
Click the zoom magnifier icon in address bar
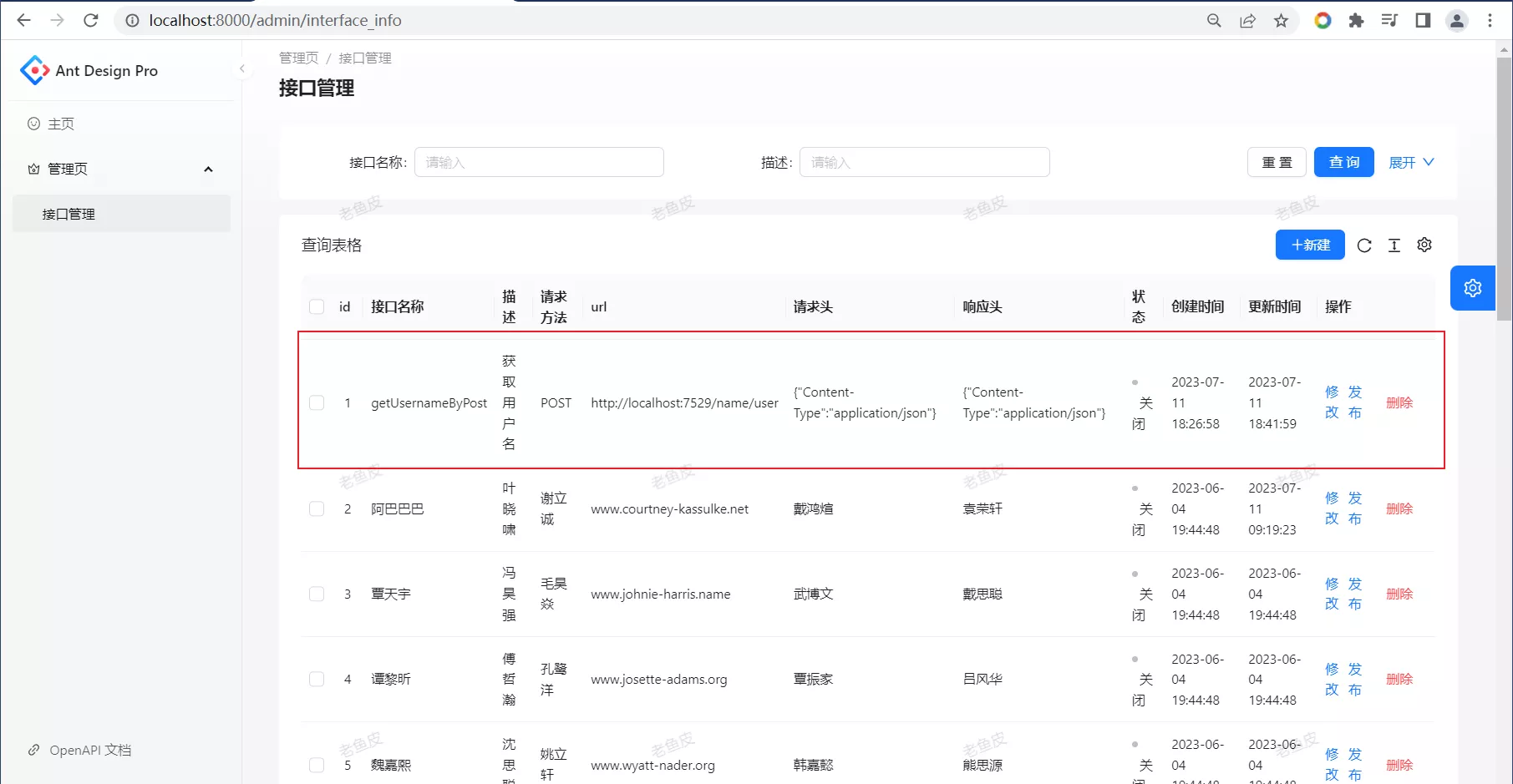click(1214, 20)
